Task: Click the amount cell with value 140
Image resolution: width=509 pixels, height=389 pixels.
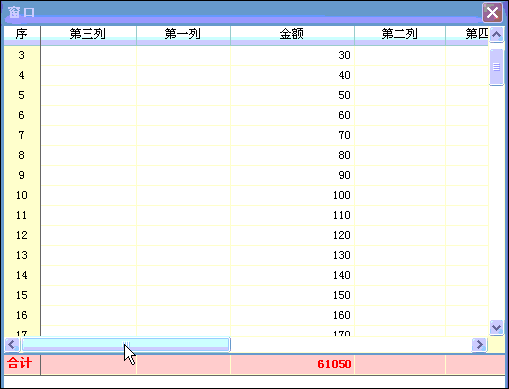Action: click(x=292, y=275)
